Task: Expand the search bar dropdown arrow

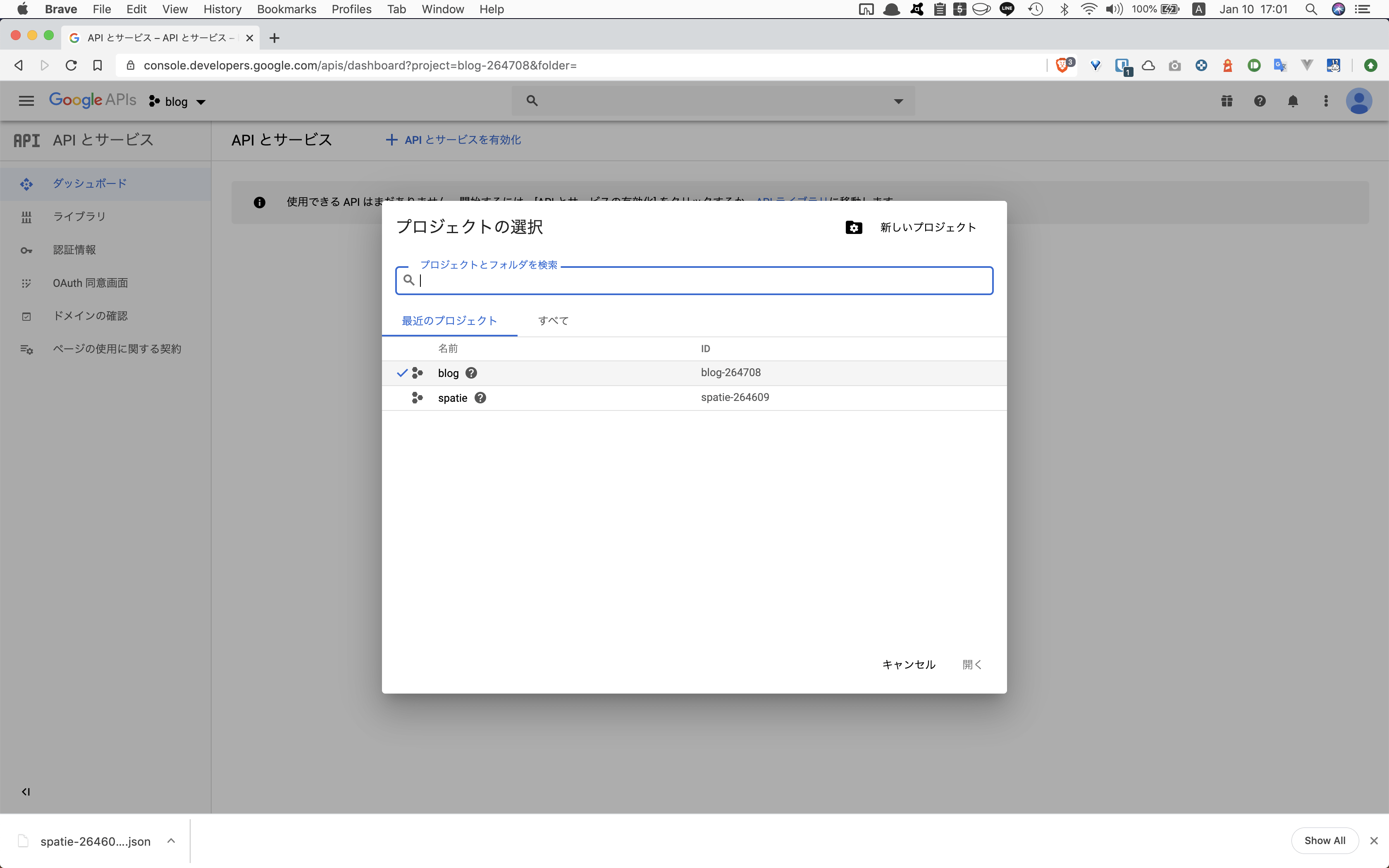Action: point(898,100)
